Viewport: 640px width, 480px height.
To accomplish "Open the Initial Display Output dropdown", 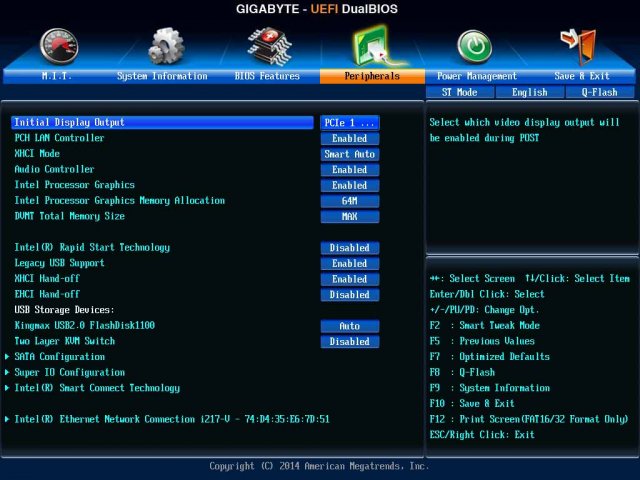I will tap(349, 123).
